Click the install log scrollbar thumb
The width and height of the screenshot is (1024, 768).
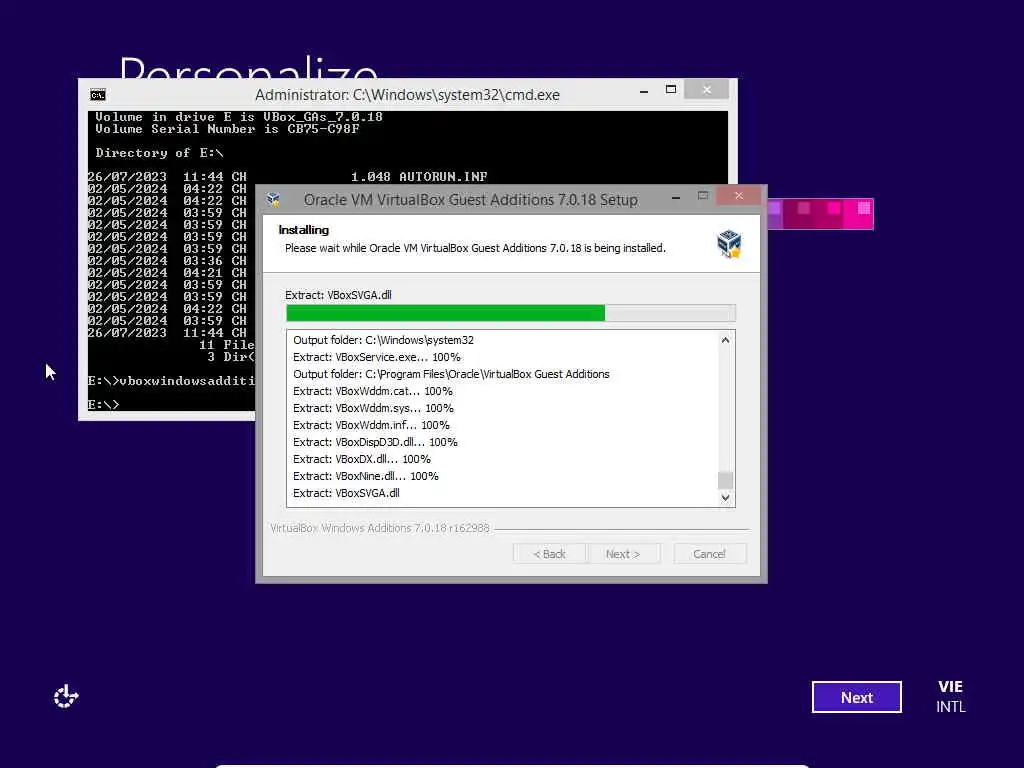pos(725,480)
